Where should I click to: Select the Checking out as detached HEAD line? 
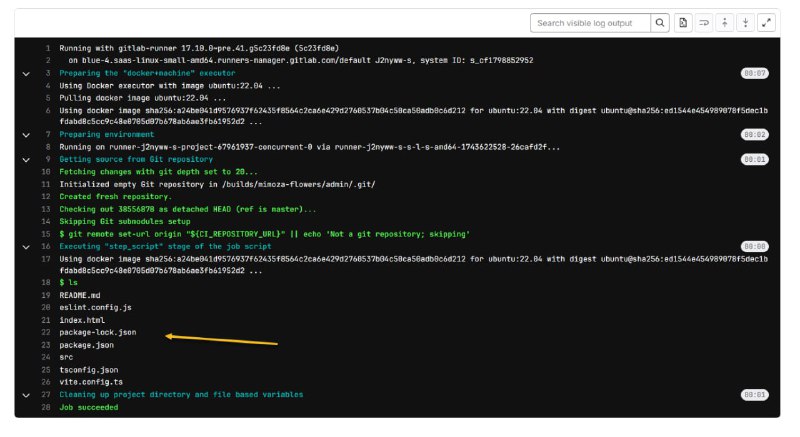(x=188, y=209)
